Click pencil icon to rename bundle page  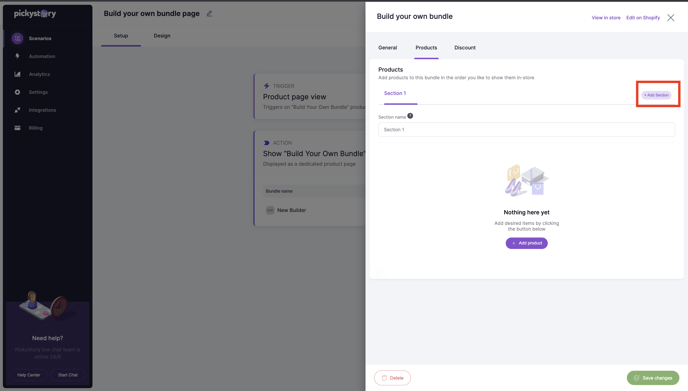click(210, 14)
